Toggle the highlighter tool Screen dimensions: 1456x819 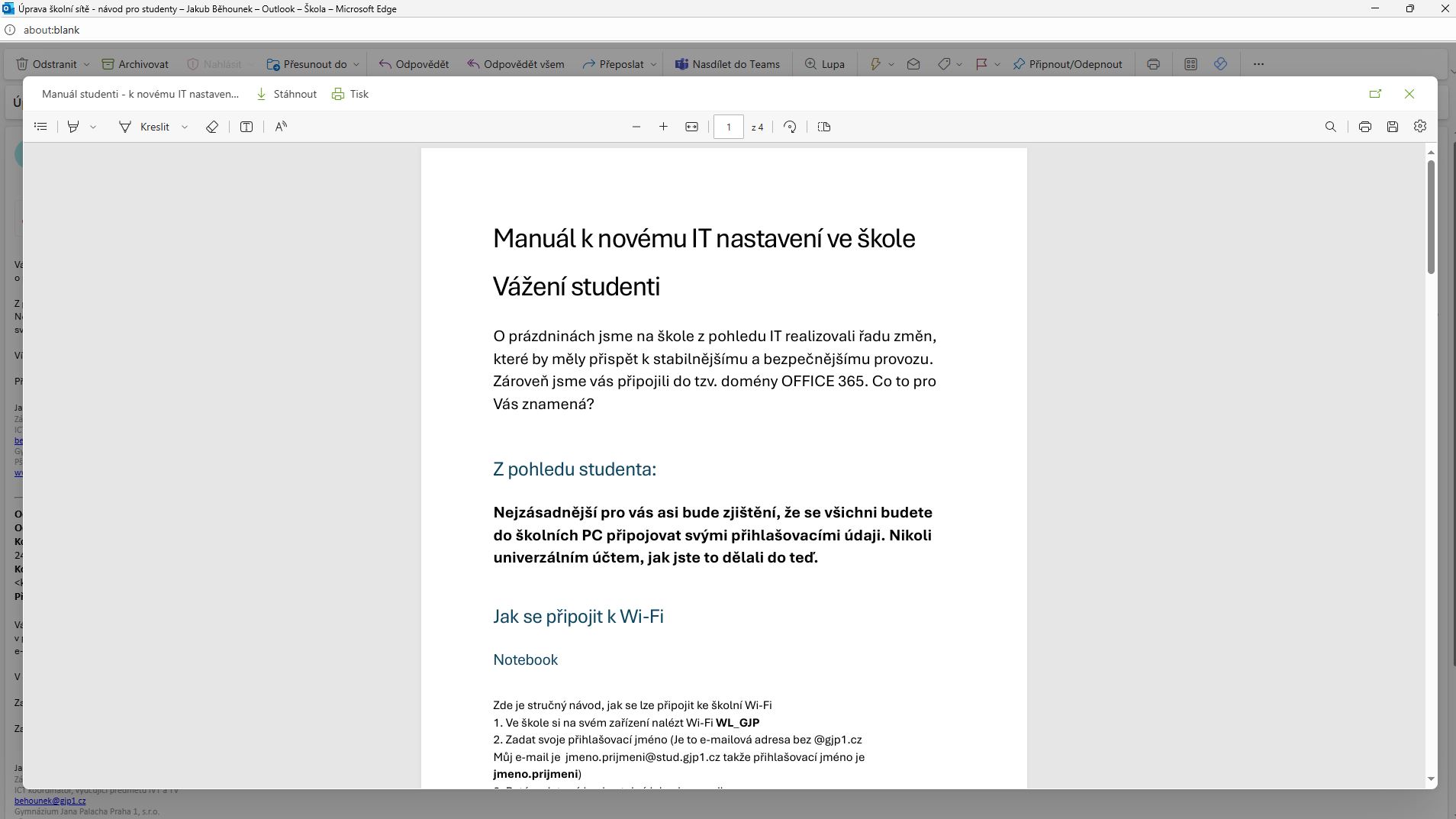73,127
